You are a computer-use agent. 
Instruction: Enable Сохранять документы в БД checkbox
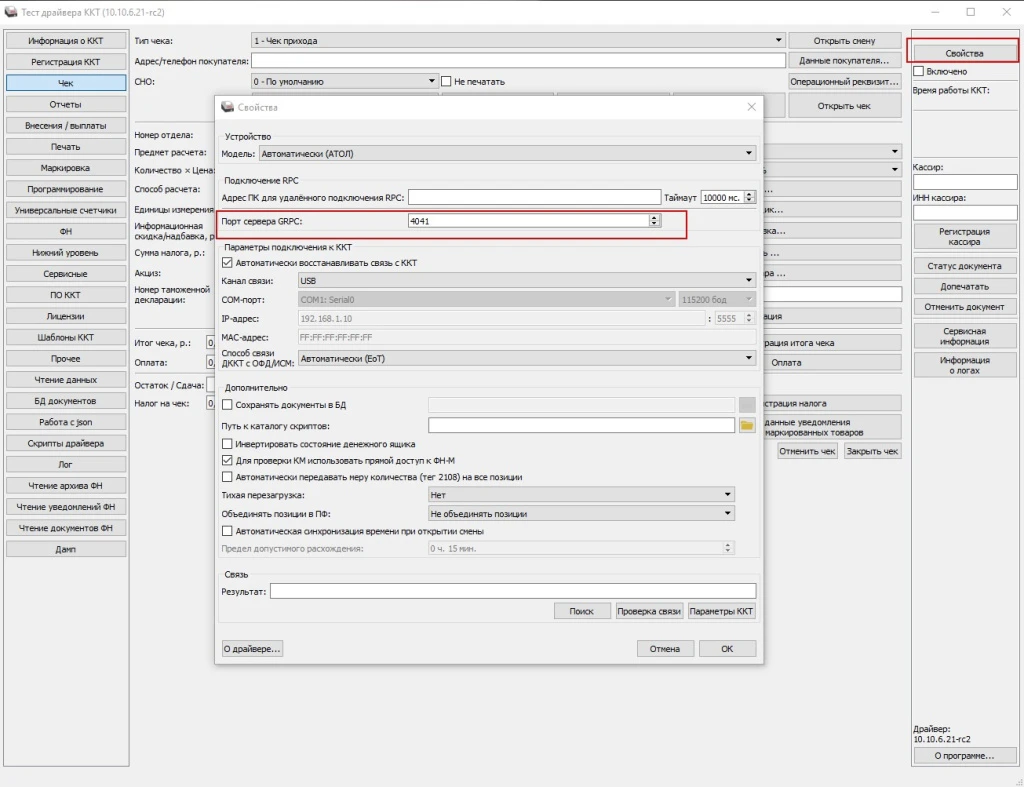point(227,405)
